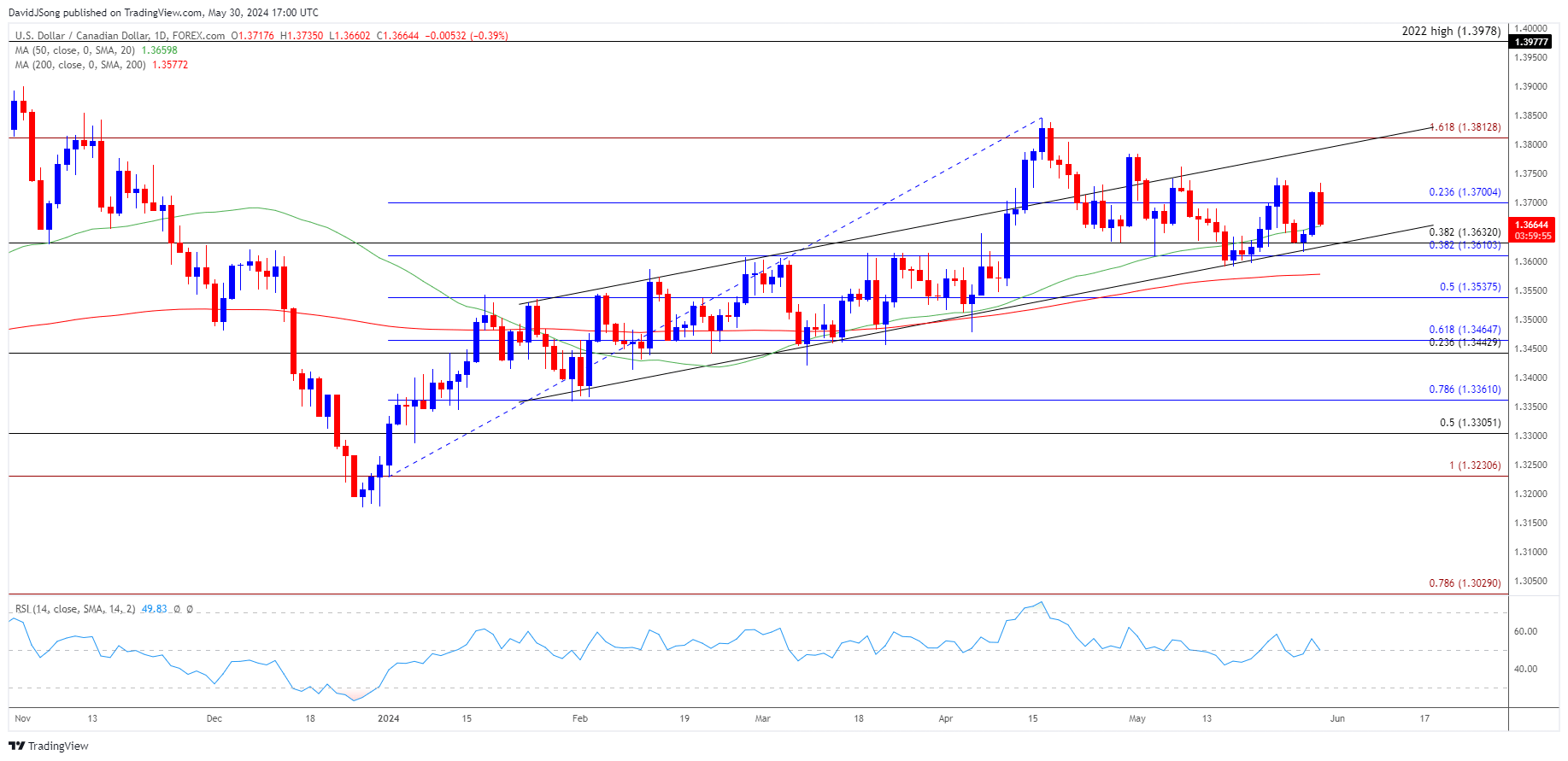Click 1.39000 on the price axis

coord(1530,86)
